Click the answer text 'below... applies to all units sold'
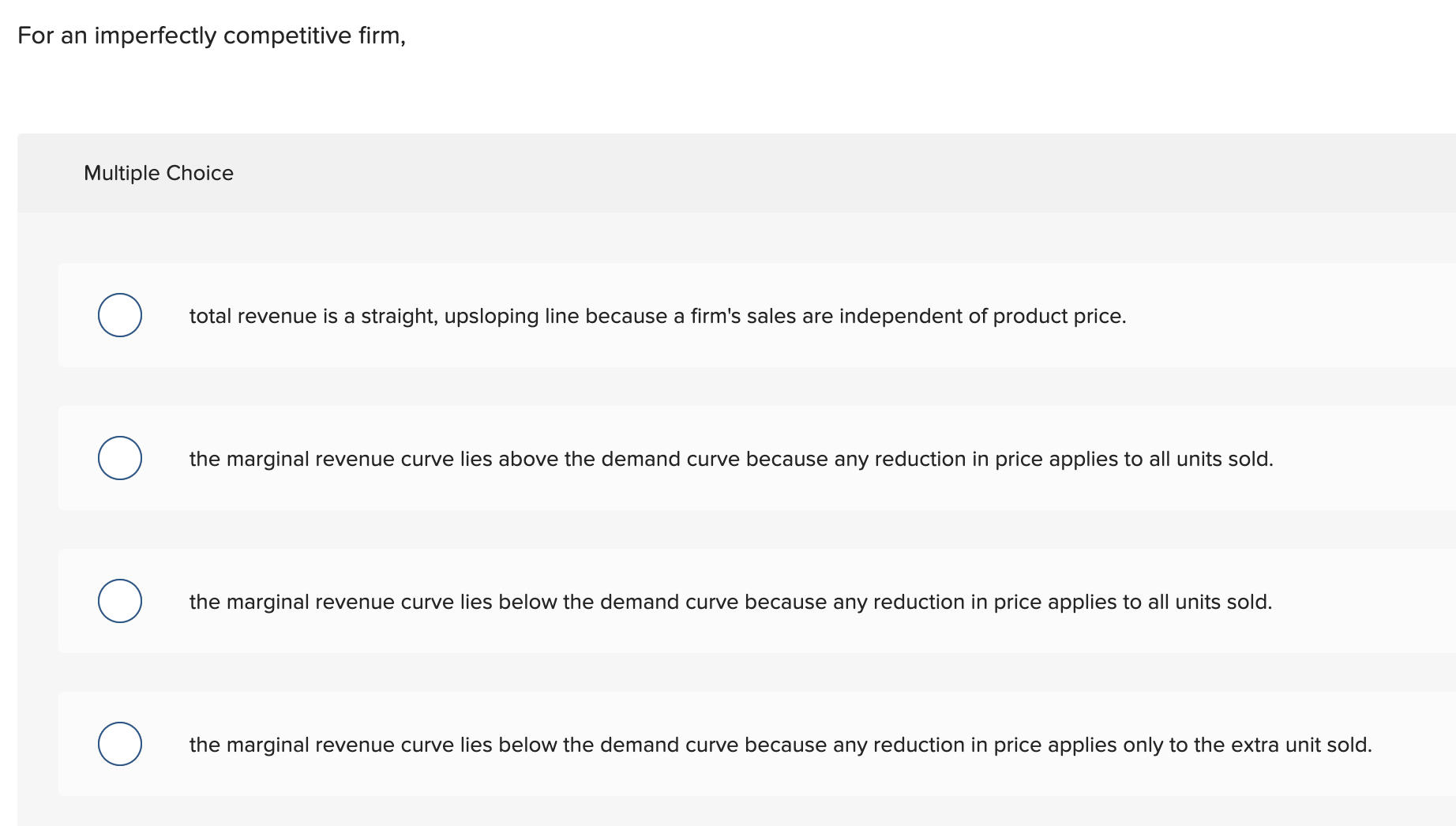Viewport: 1456px width, 826px height. click(730, 602)
